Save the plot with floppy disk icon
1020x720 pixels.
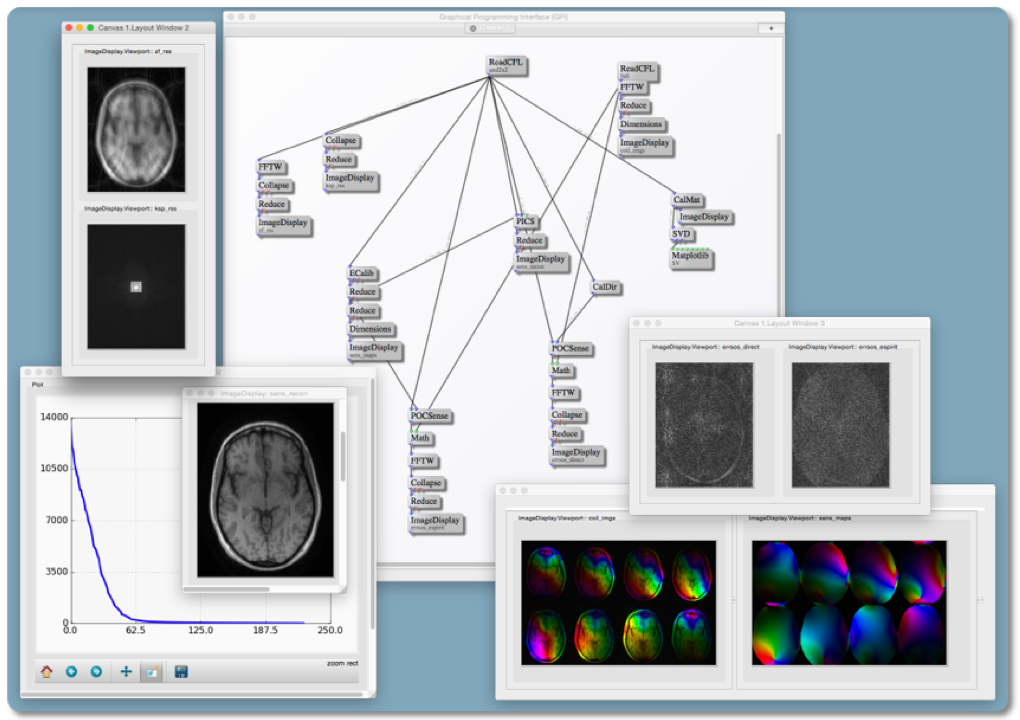(x=181, y=672)
